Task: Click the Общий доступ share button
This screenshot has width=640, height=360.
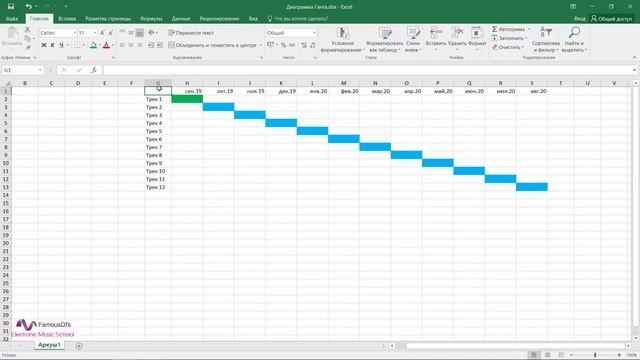Action: [x=611, y=19]
